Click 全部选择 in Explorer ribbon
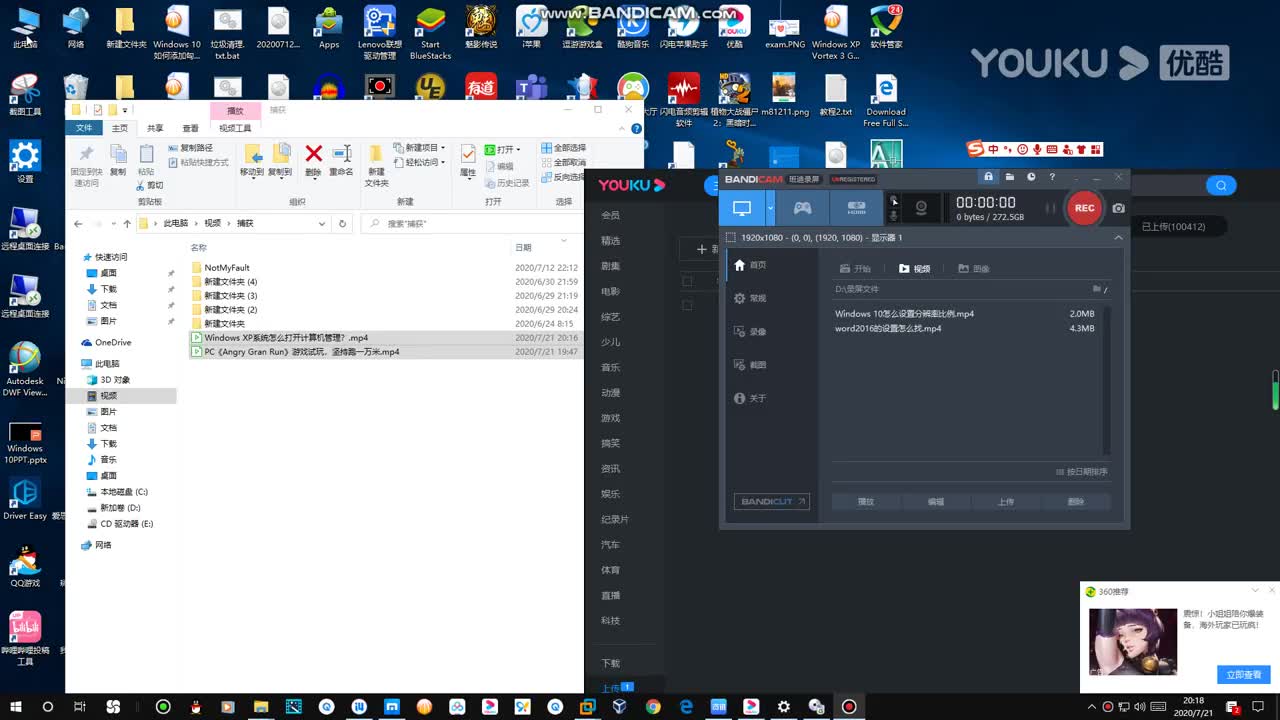This screenshot has width=1280, height=720. click(x=564, y=148)
